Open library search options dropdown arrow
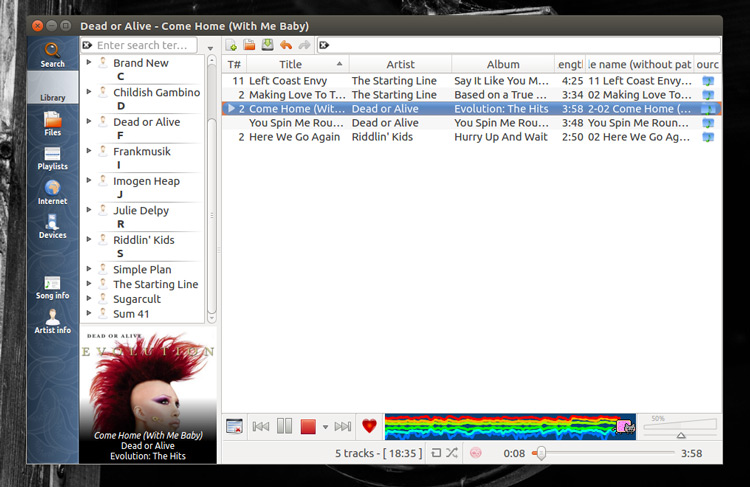 pos(210,48)
